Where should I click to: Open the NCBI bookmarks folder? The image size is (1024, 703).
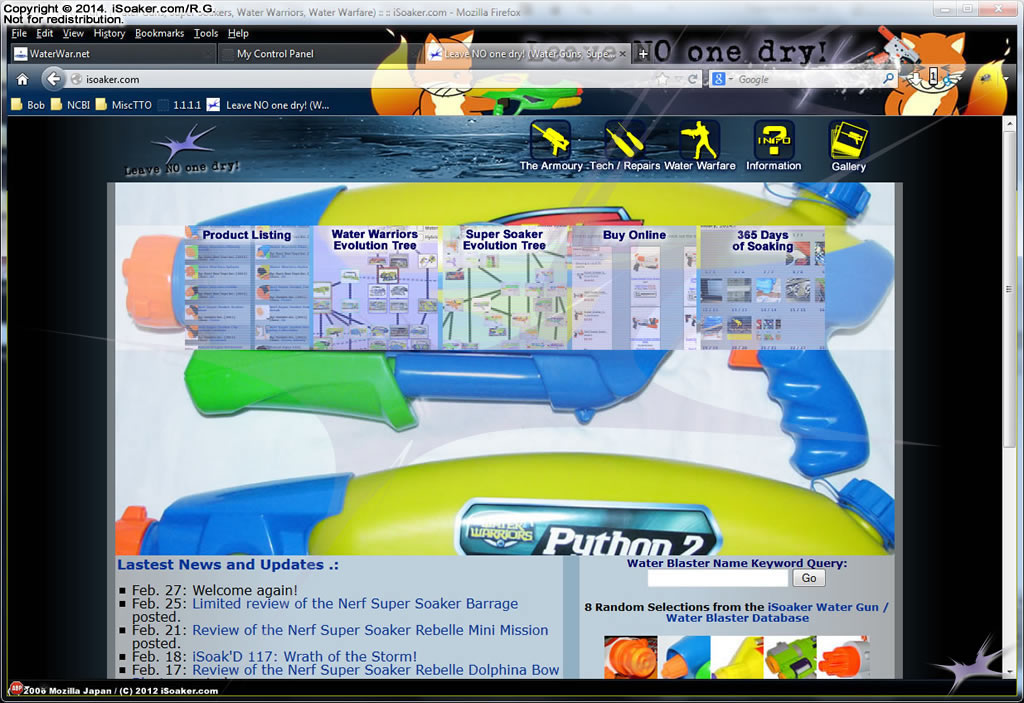[71, 105]
